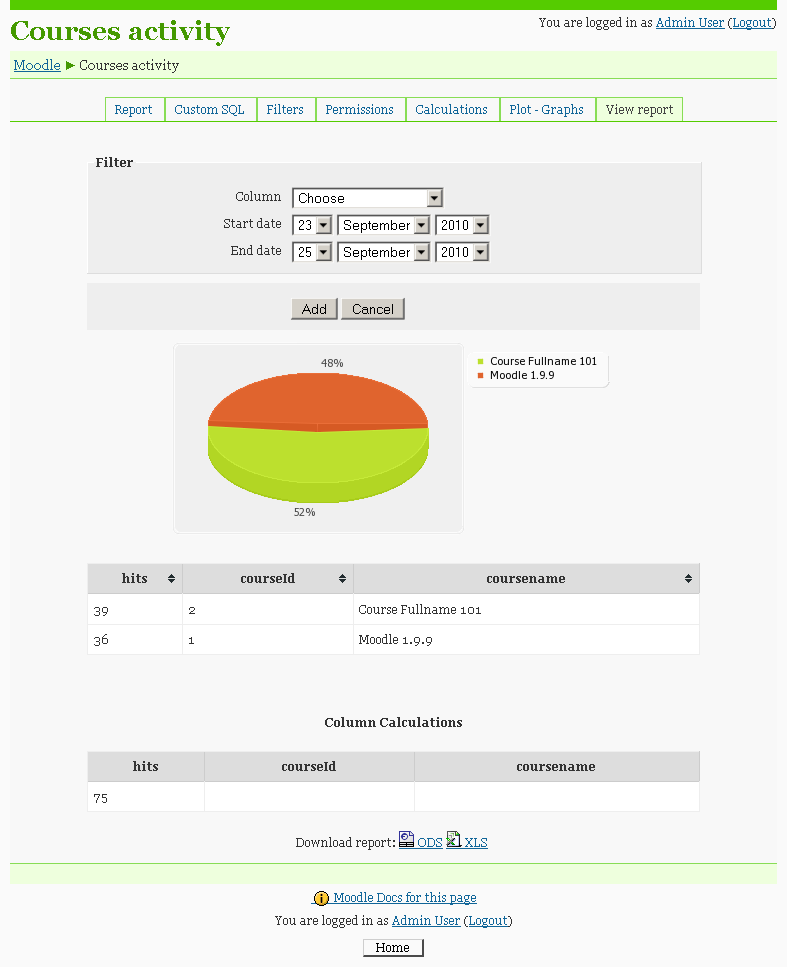
Task: Open the Start date day dropdown
Action: pos(311,226)
